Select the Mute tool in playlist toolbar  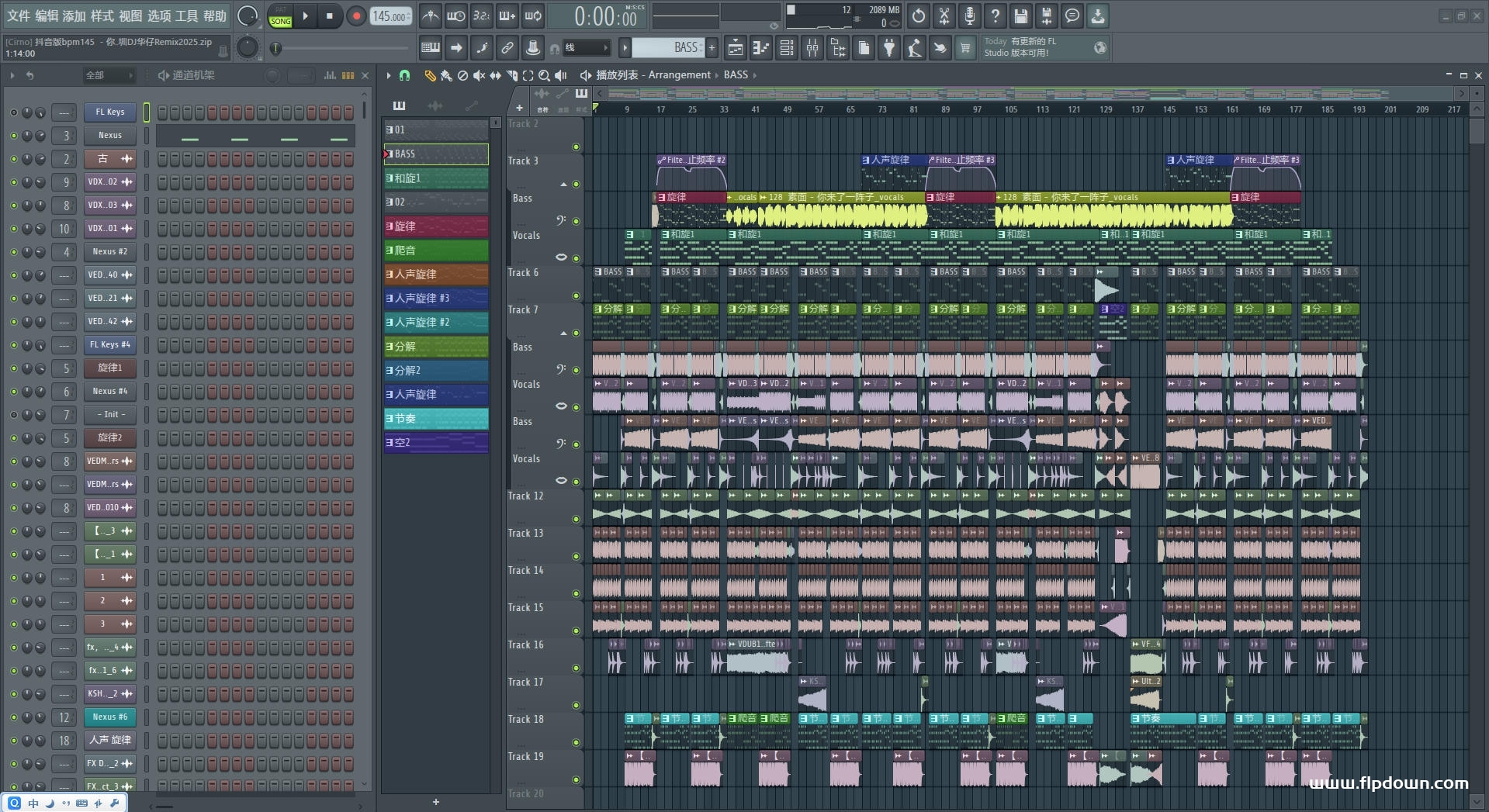tap(479, 75)
